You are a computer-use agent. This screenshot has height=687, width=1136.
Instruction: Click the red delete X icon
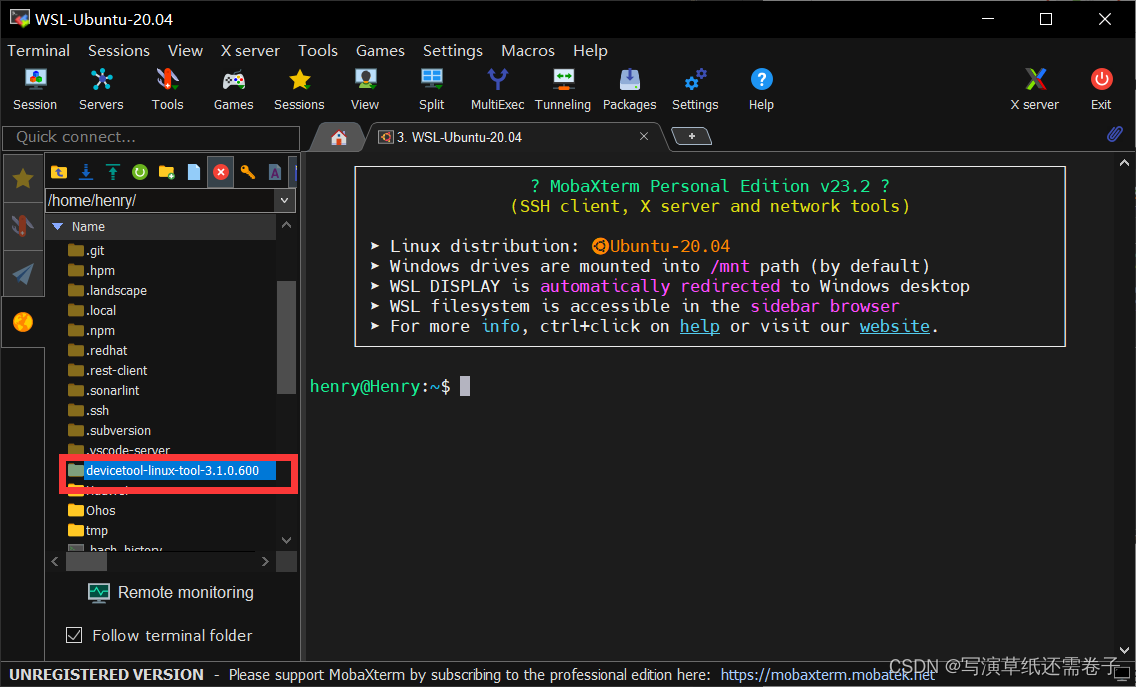point(221,172)
